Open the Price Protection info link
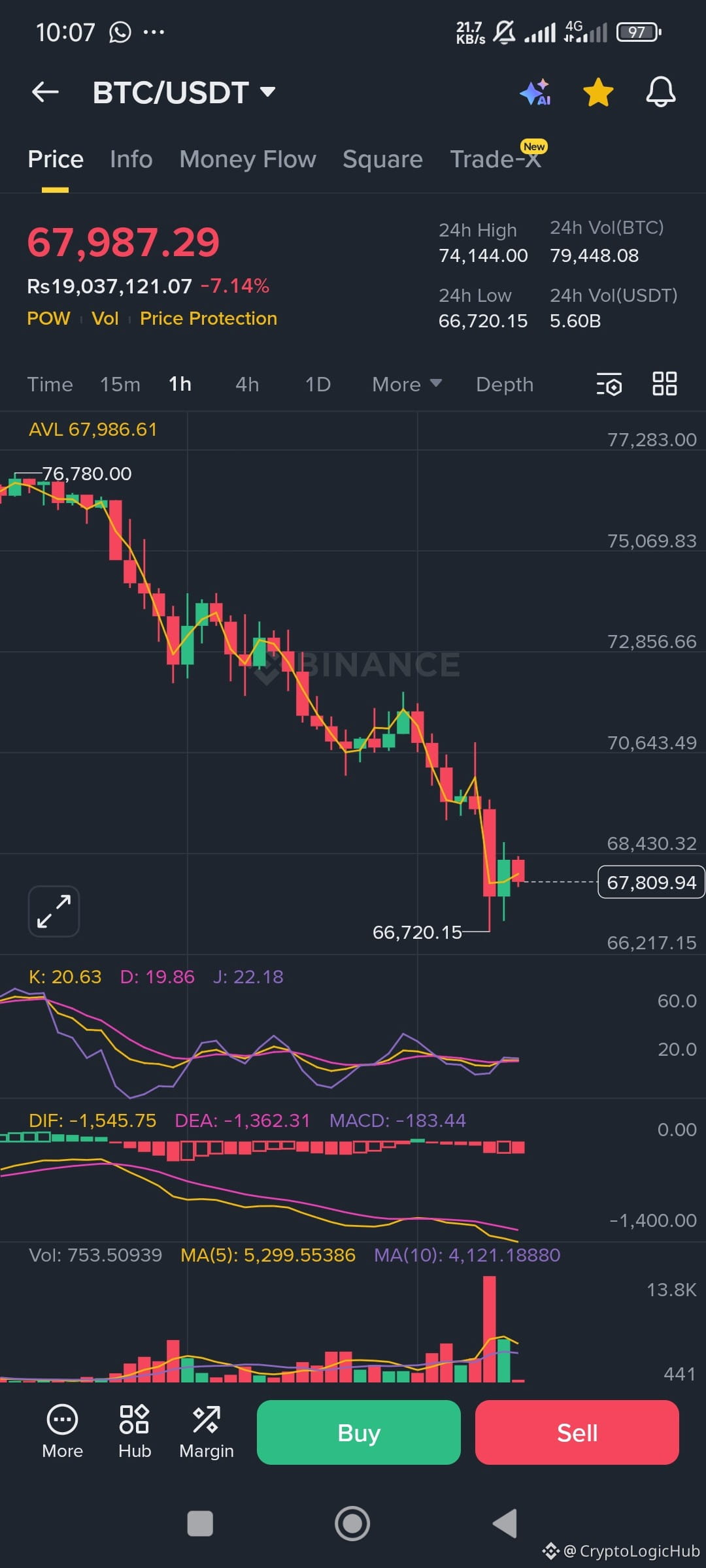The image size is (706, 1568). pyautogui.click(x=209, y=318)
